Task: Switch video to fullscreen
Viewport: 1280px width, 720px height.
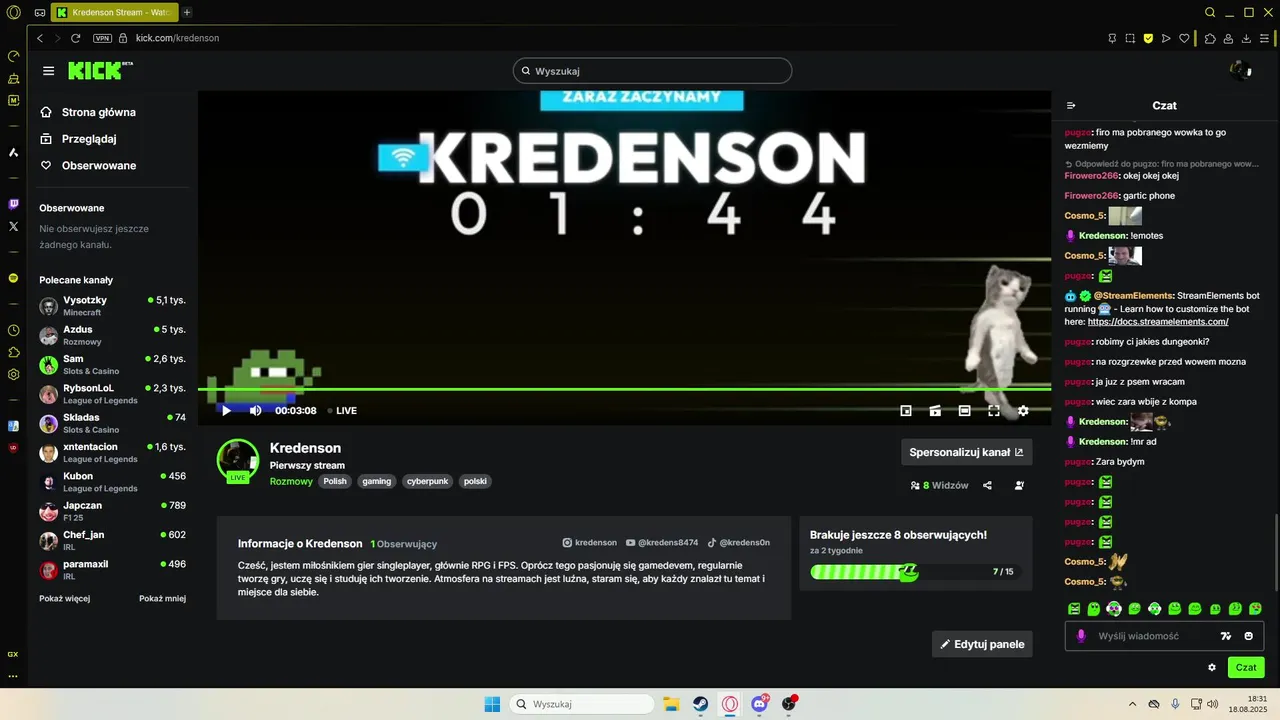Action: tap(994, 410)
